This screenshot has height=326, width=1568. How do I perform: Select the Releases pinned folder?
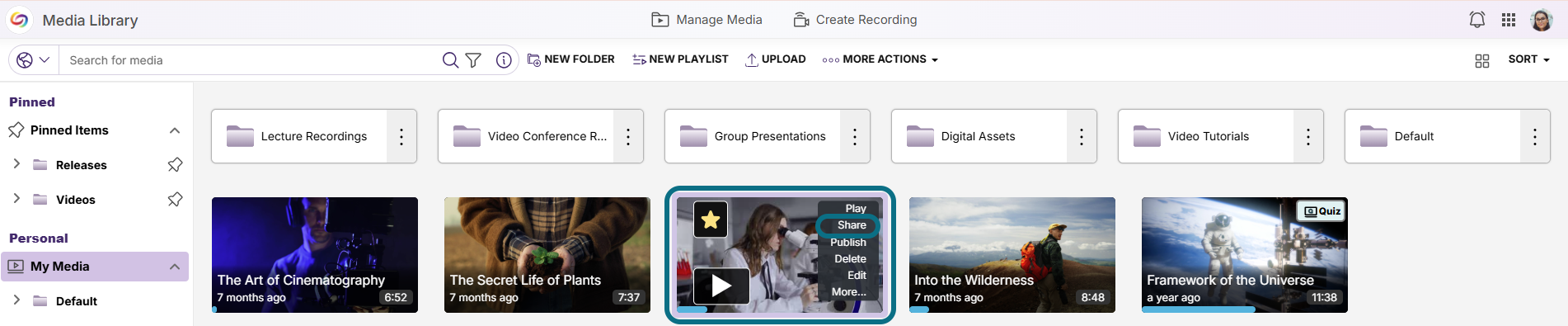tap(81, 165)
